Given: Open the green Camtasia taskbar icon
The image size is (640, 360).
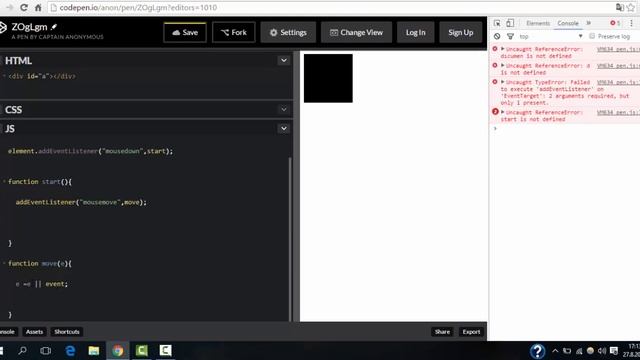Looking at the screenshot, I should point(142,351).
